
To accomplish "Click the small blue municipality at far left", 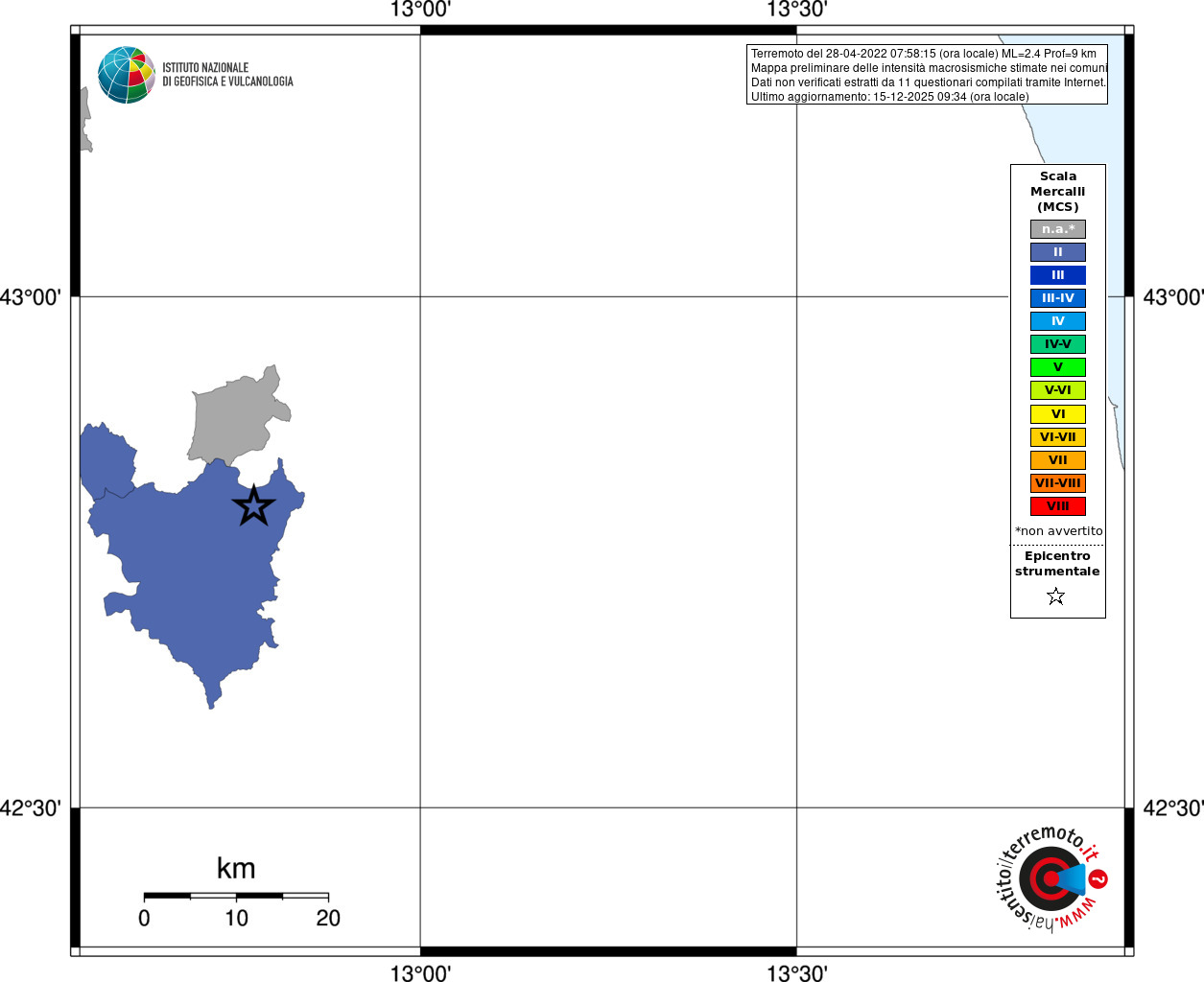I will point(107,460).
